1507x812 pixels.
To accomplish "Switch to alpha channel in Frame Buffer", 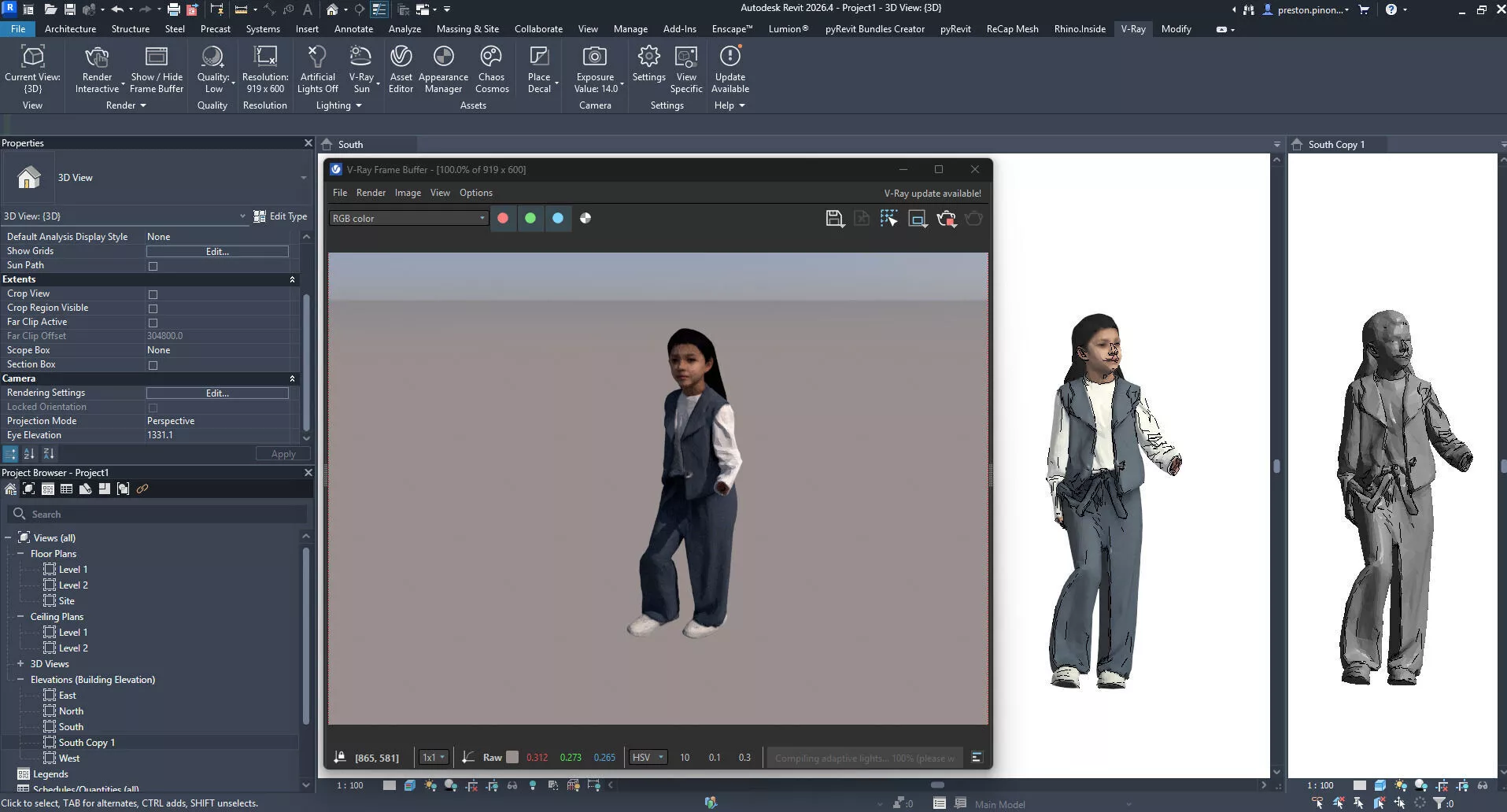I will [x=585, y=218].
